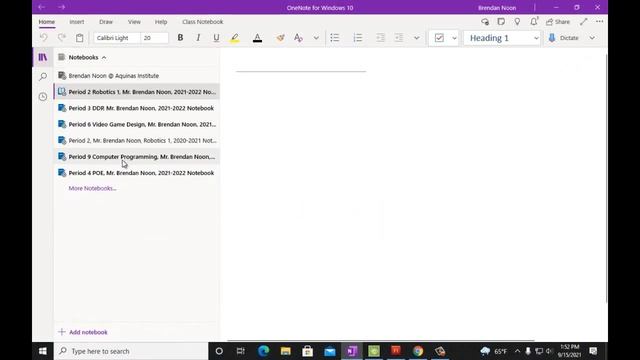
Task: Open Search with the magnifier sidebar icon
Action: [43, 77]
